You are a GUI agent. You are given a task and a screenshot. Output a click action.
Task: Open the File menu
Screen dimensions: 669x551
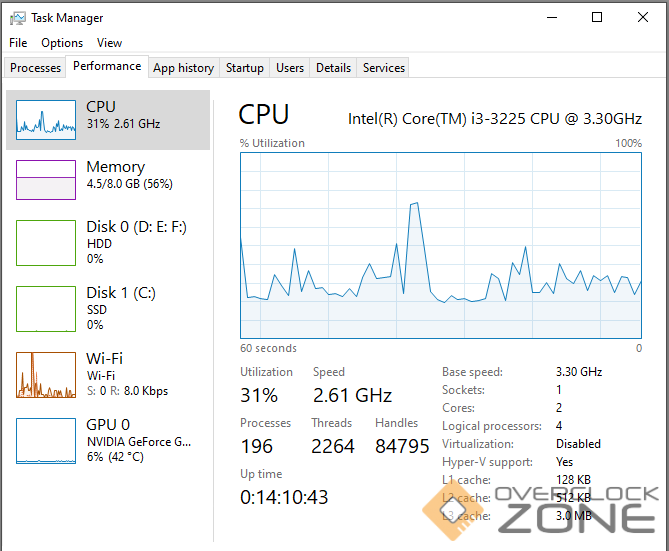(x=18, y=43)
